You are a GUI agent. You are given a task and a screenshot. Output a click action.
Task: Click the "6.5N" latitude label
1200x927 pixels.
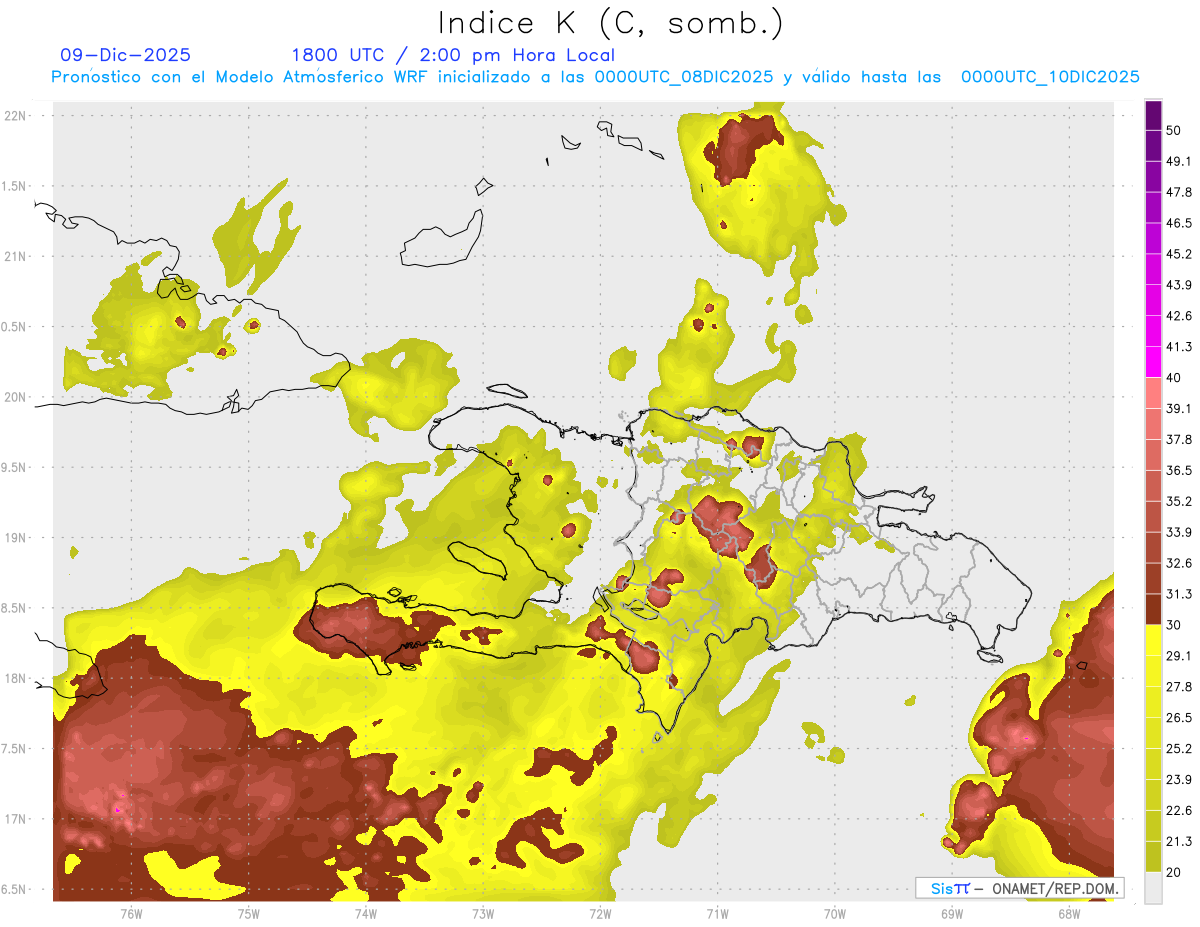click(15, 889)
